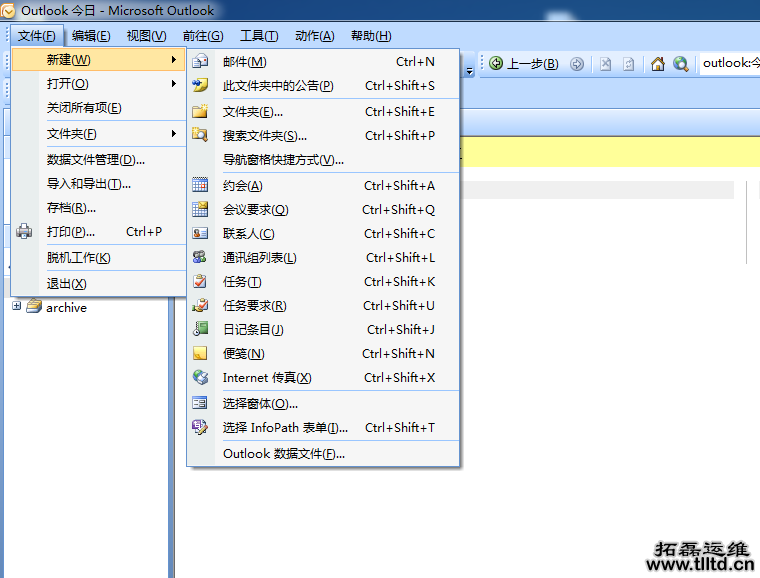Click the printer icon beside 打印(P)
Viewport: 760px width, 578px height.
(x=24, y=232)
